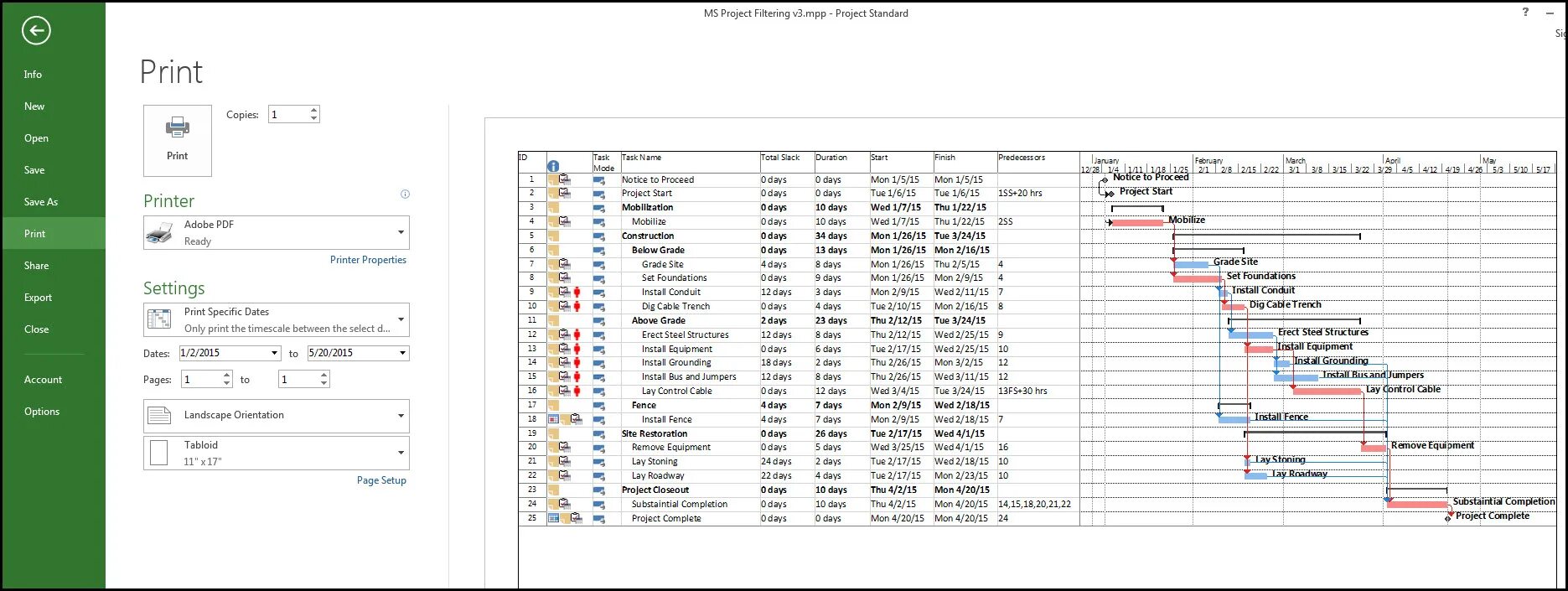Open the Landscape Orientation dropdown

point(401,416)
